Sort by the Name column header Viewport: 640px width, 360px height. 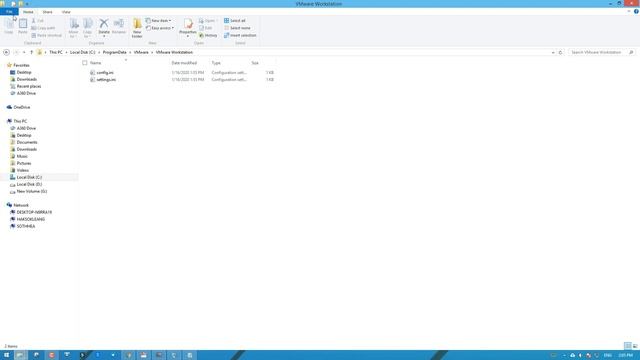(x=96, y=63)
